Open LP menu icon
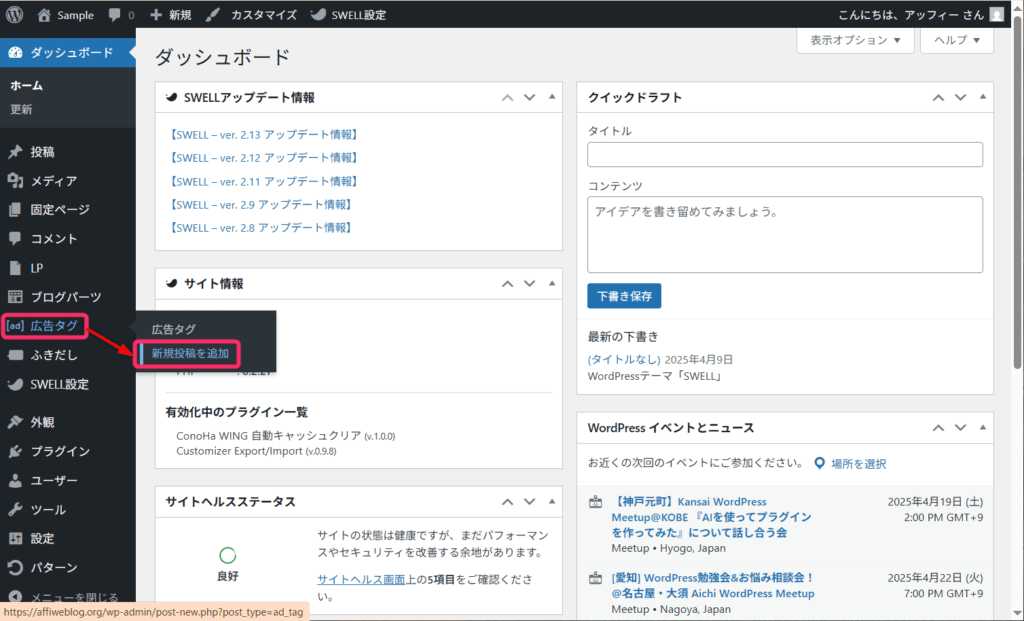 15,268
